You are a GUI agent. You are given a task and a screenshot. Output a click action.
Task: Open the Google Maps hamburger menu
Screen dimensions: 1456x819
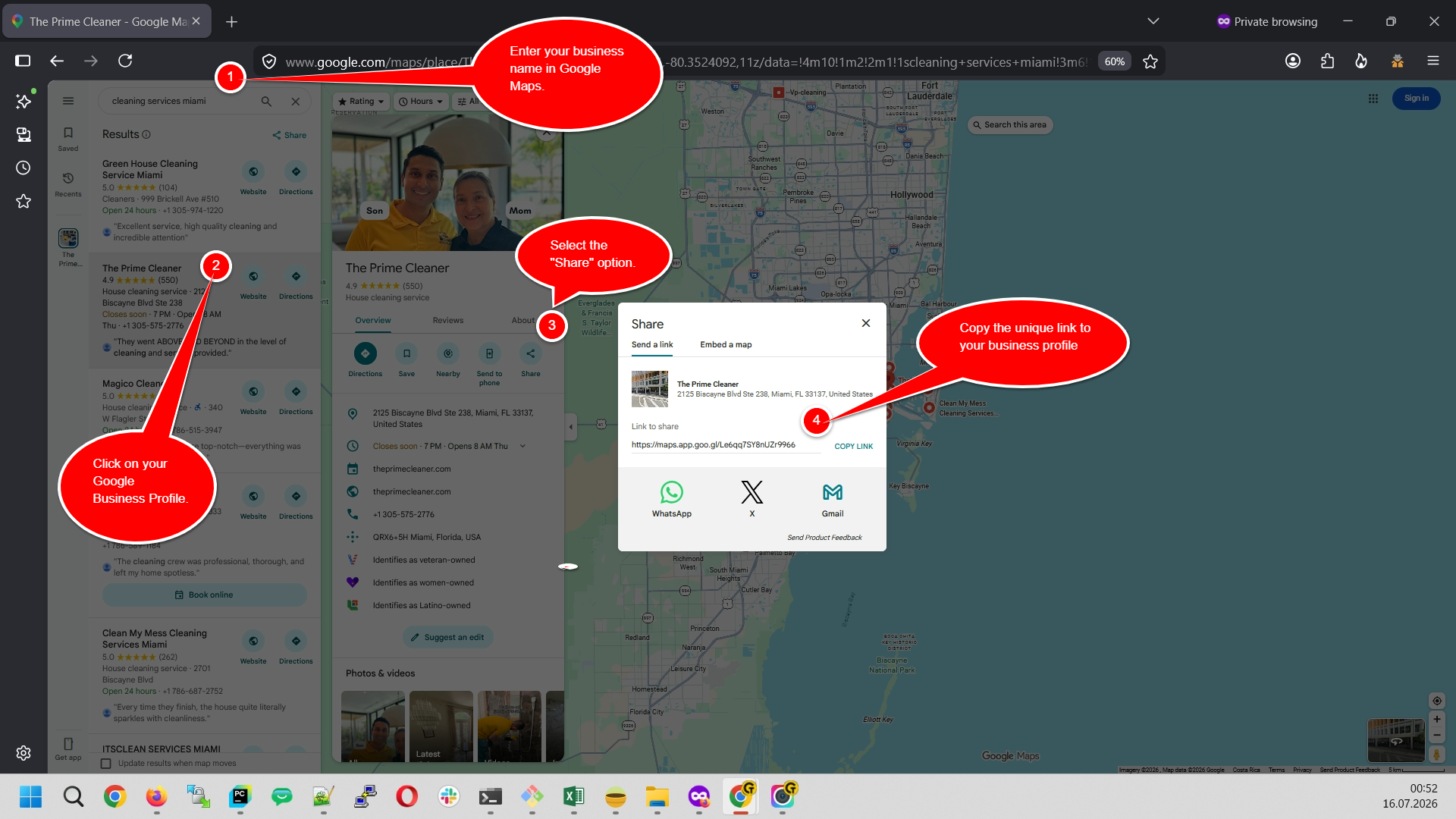[x=68, y=101]
